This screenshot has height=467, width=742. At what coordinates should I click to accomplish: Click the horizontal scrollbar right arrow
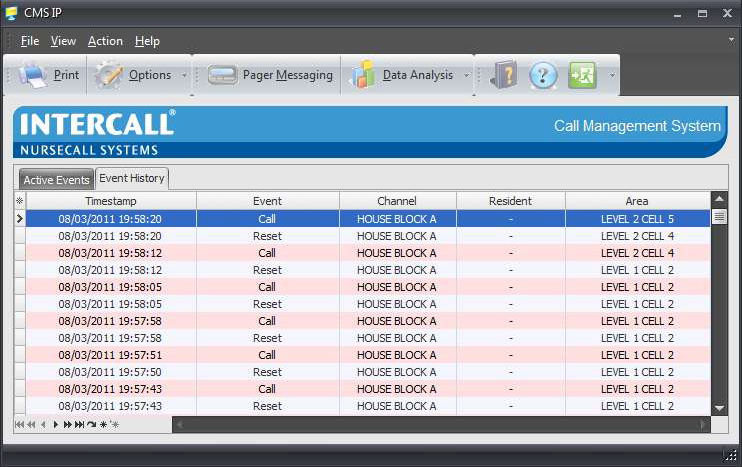(x=704, y=425)
